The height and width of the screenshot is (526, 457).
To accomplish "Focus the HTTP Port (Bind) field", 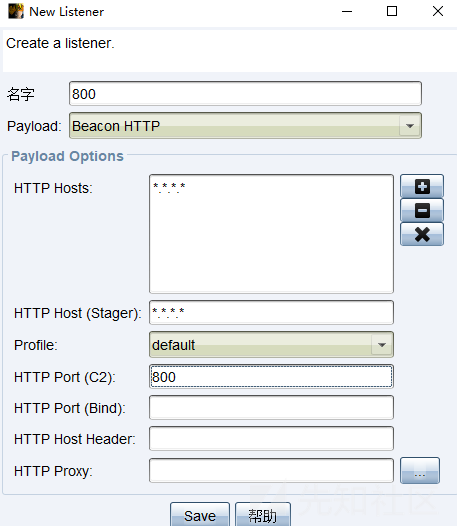I will point(271,408).
